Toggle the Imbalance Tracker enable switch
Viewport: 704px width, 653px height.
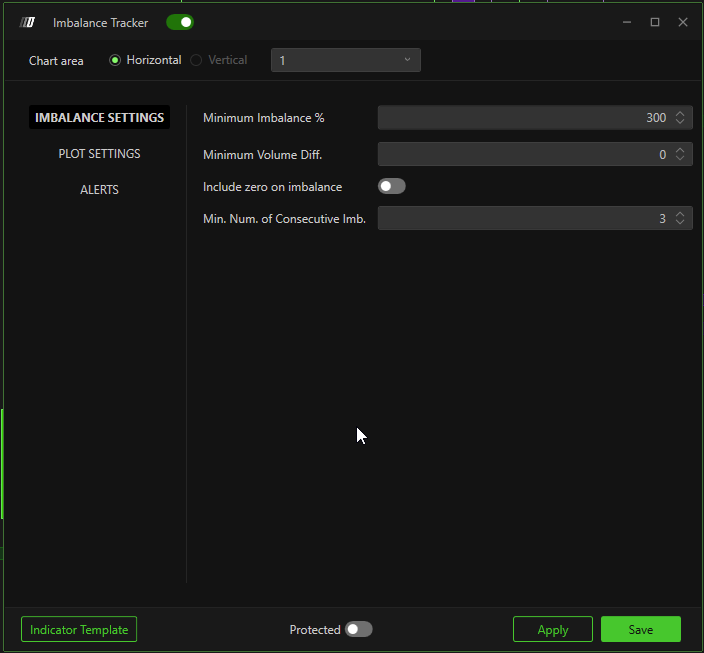point(180,22)
